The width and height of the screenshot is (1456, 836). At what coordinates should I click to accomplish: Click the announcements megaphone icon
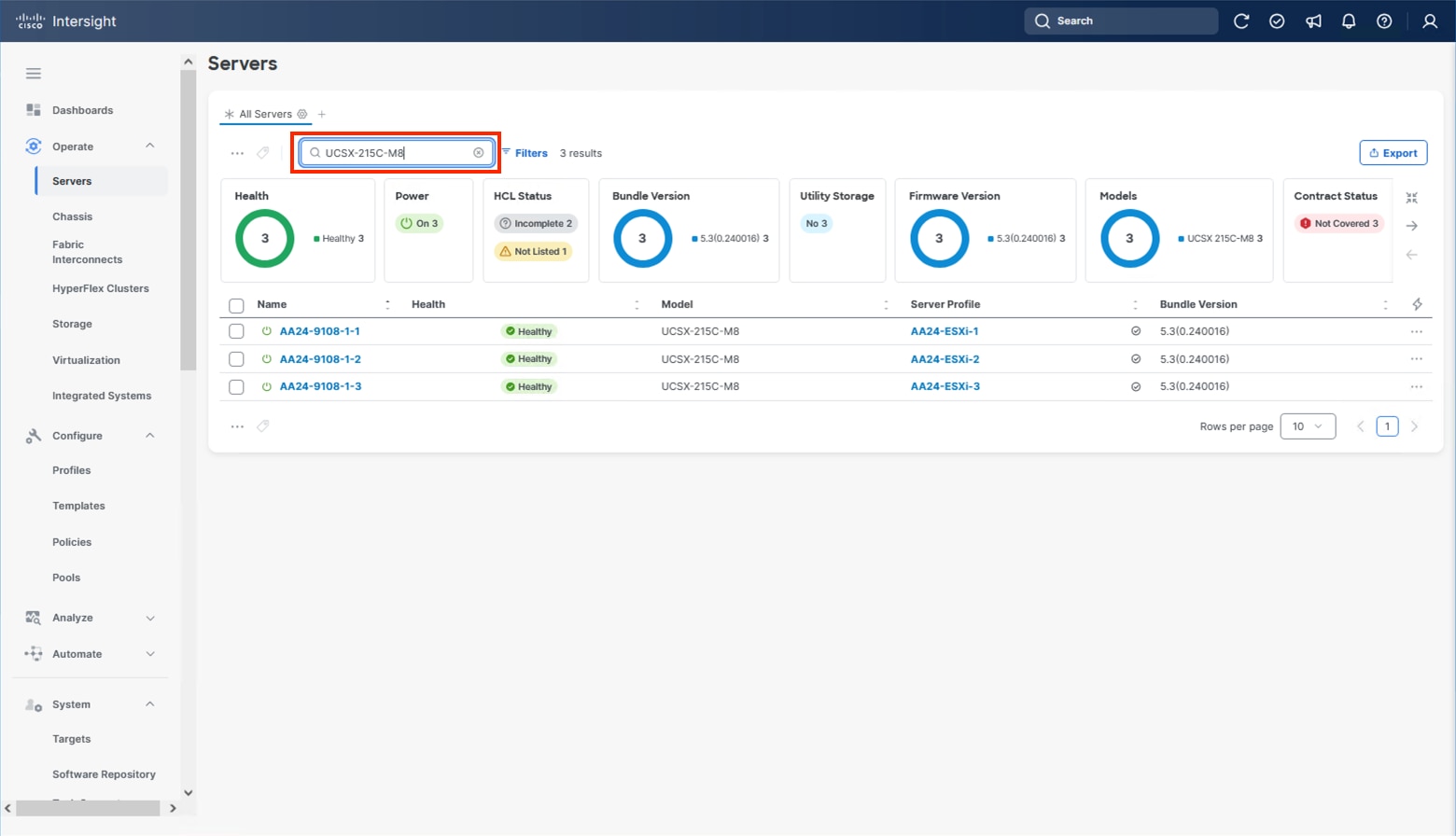(x=1313, y=21)
